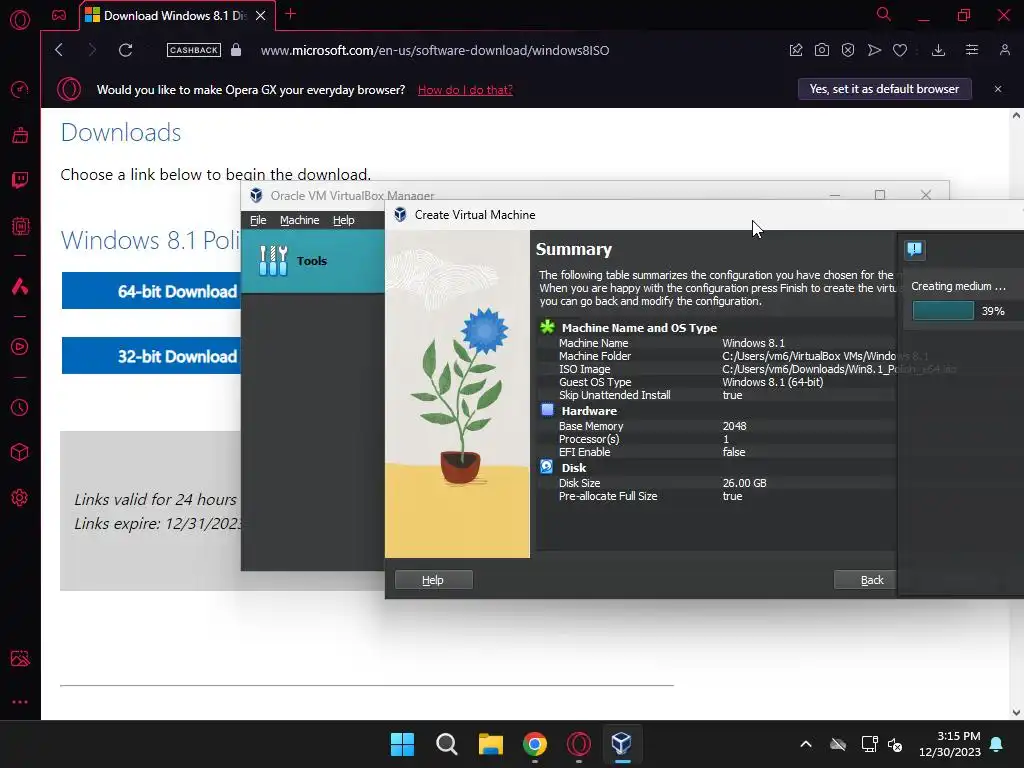The width and height of the screenshot is (1024, 768).
Task: Click page scrollbar down arrow
Action: 1016,712
